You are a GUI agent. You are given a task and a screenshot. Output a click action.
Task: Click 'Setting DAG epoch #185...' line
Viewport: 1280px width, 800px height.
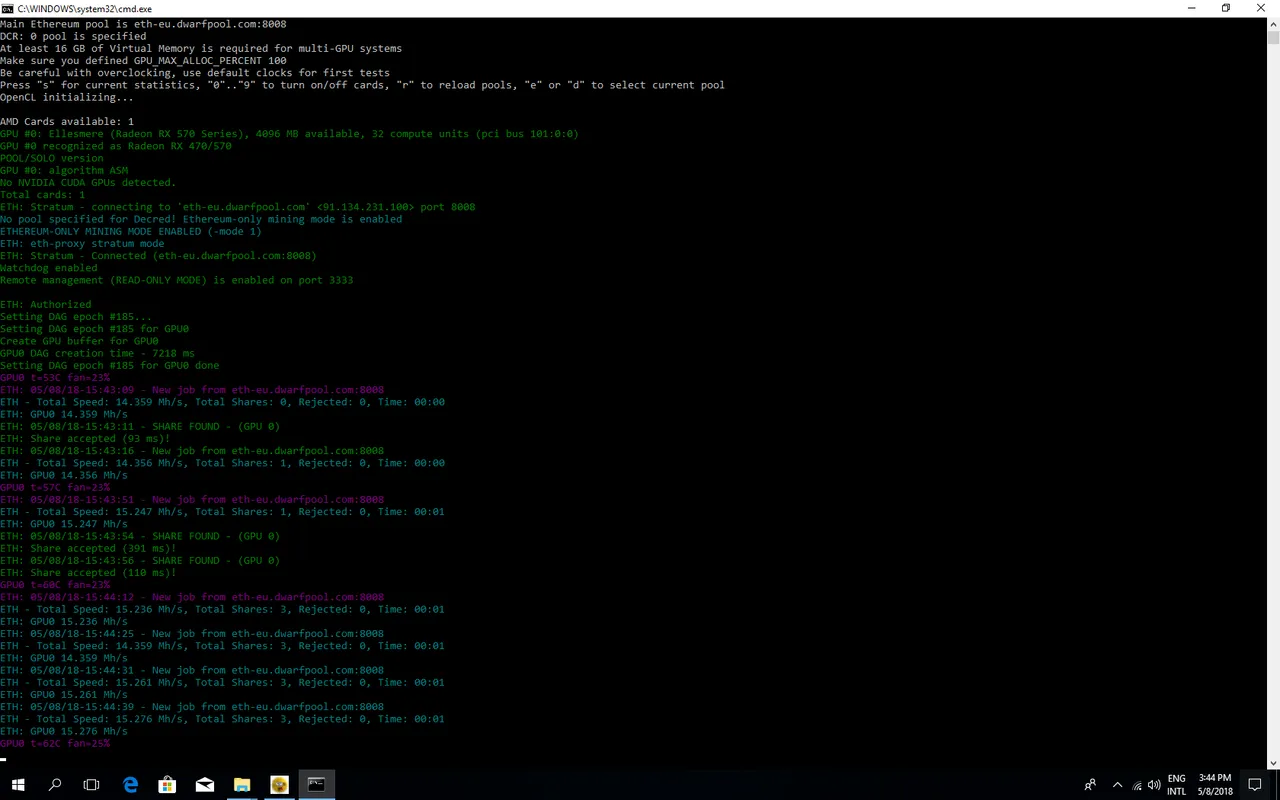[76, 317]
